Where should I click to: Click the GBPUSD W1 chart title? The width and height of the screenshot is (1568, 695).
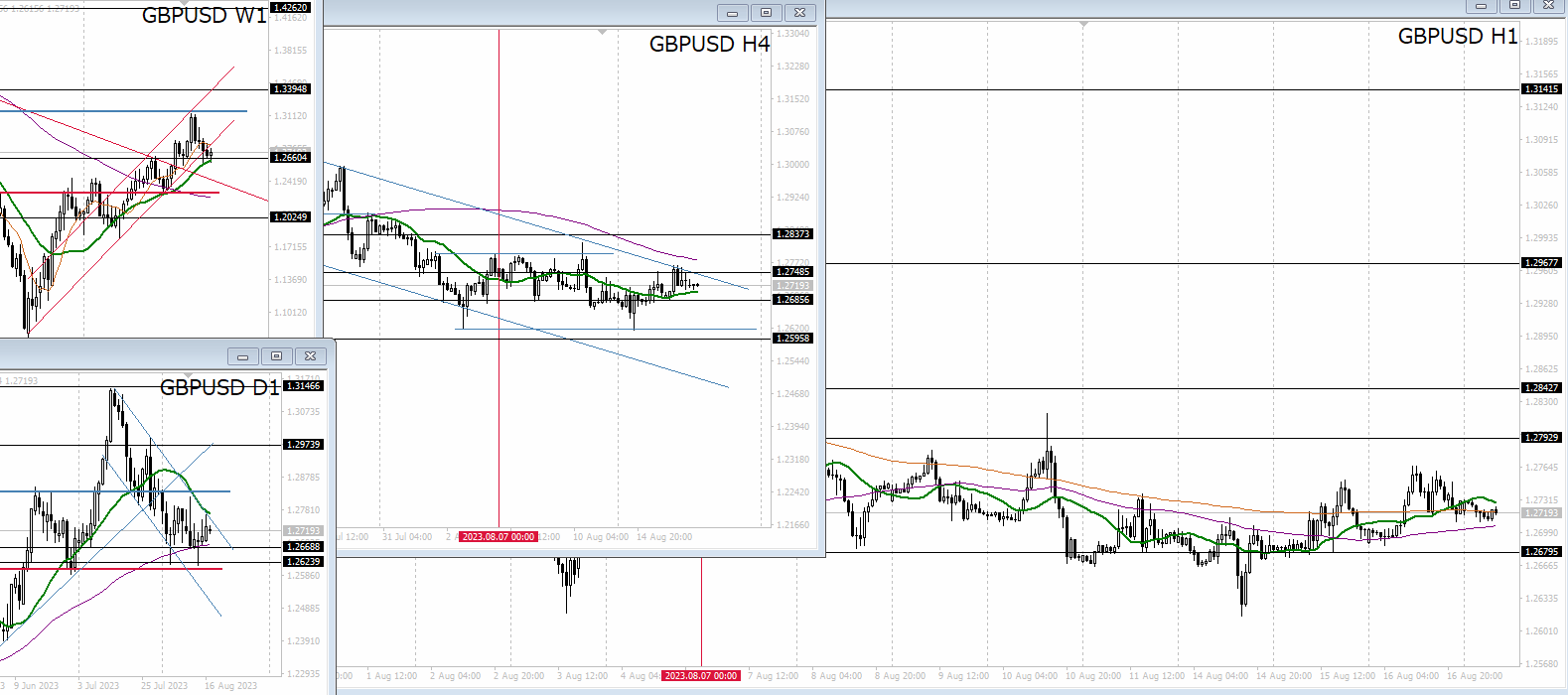tap(205, 16)
